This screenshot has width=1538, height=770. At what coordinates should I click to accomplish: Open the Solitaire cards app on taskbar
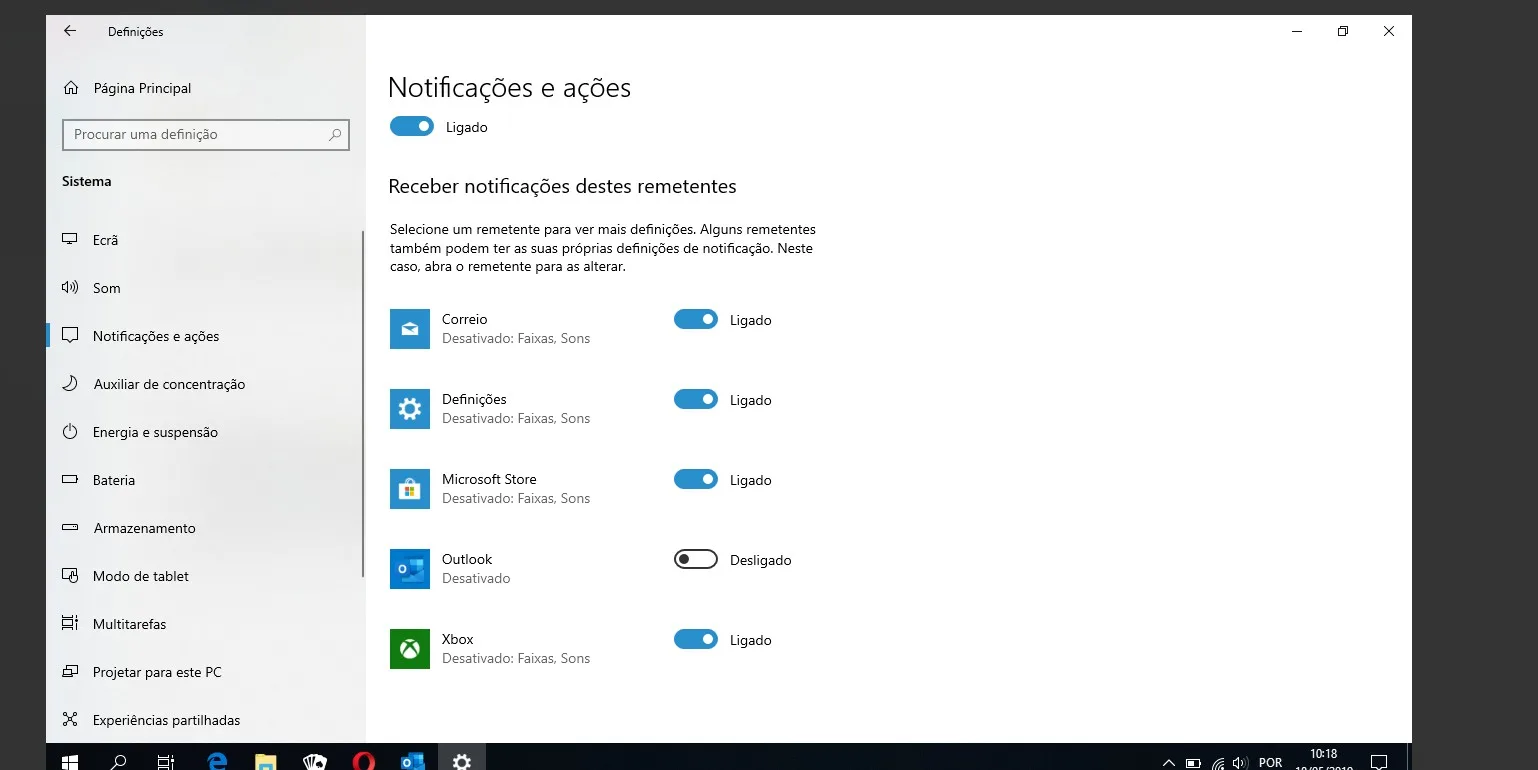click(x=314, y=762)
